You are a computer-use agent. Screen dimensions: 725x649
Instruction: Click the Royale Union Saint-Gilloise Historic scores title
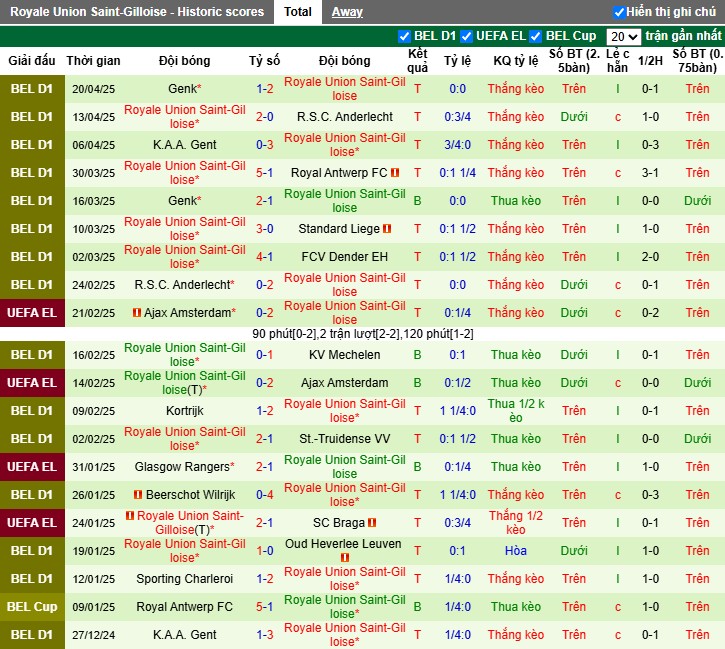point(137,12)
